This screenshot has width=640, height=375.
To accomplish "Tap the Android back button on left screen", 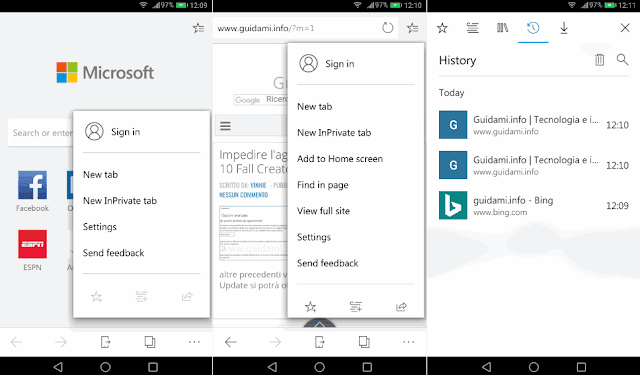I will point(58,367).
